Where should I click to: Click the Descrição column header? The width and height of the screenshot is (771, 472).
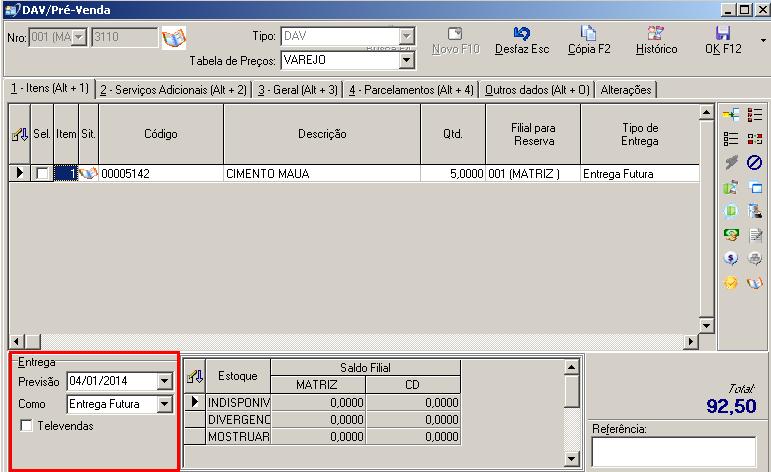[x=321, y=134]
